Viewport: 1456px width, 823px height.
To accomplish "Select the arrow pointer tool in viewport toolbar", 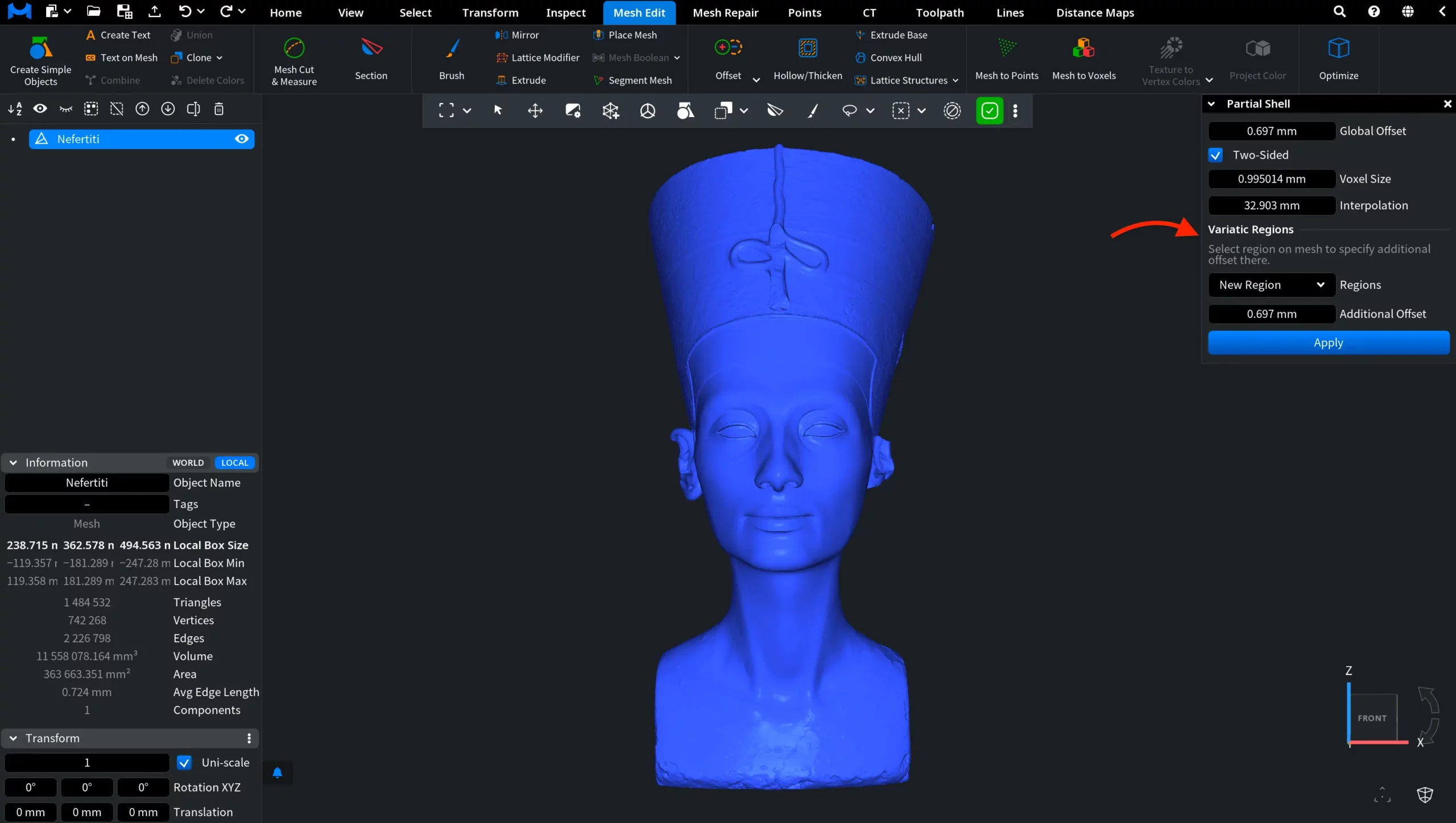I will tap(498, 110).
